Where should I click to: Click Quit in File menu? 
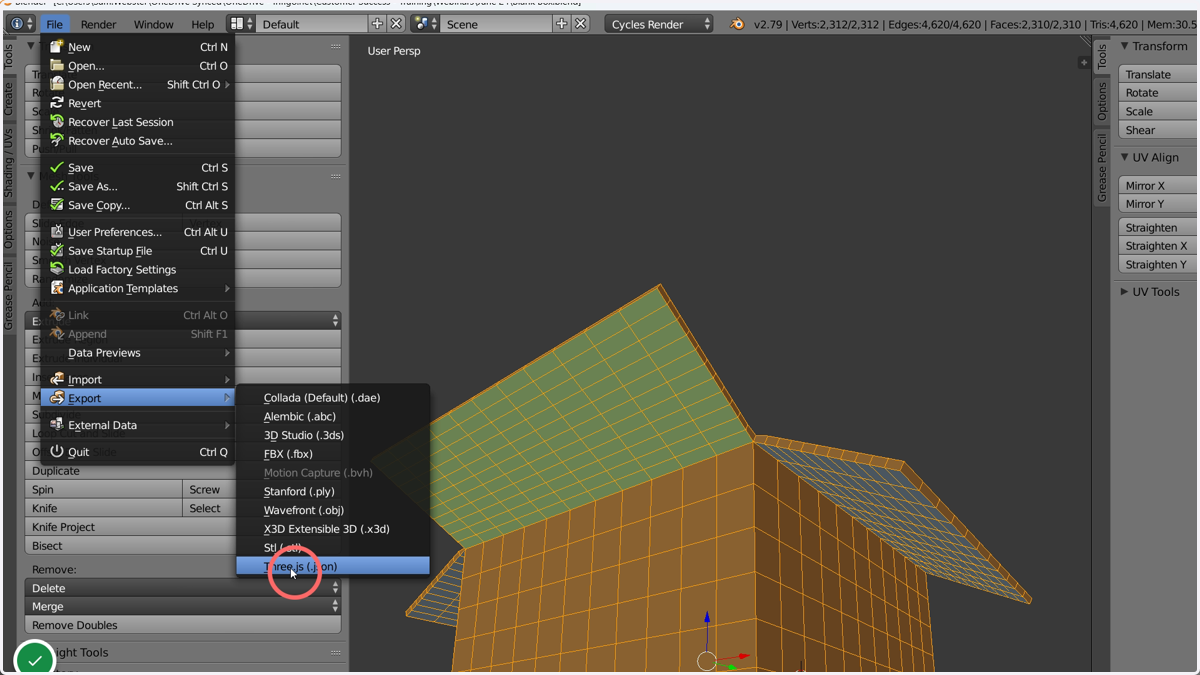tap(137, 452)
